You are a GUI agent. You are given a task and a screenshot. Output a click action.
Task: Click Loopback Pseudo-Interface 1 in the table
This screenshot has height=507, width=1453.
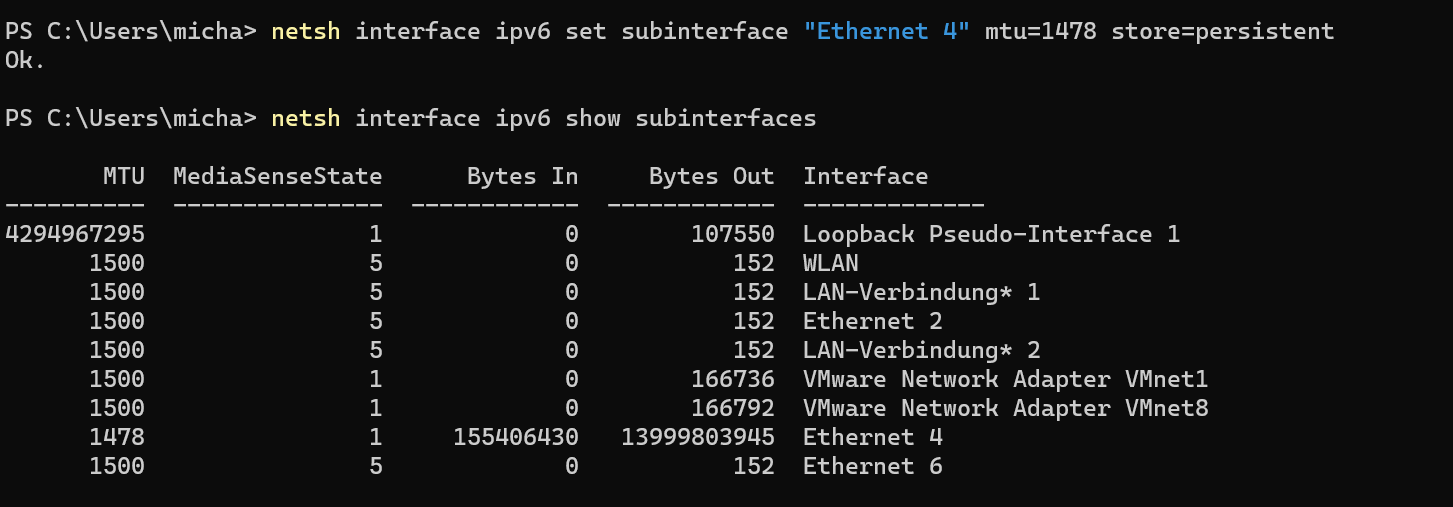tap(991, 235)
